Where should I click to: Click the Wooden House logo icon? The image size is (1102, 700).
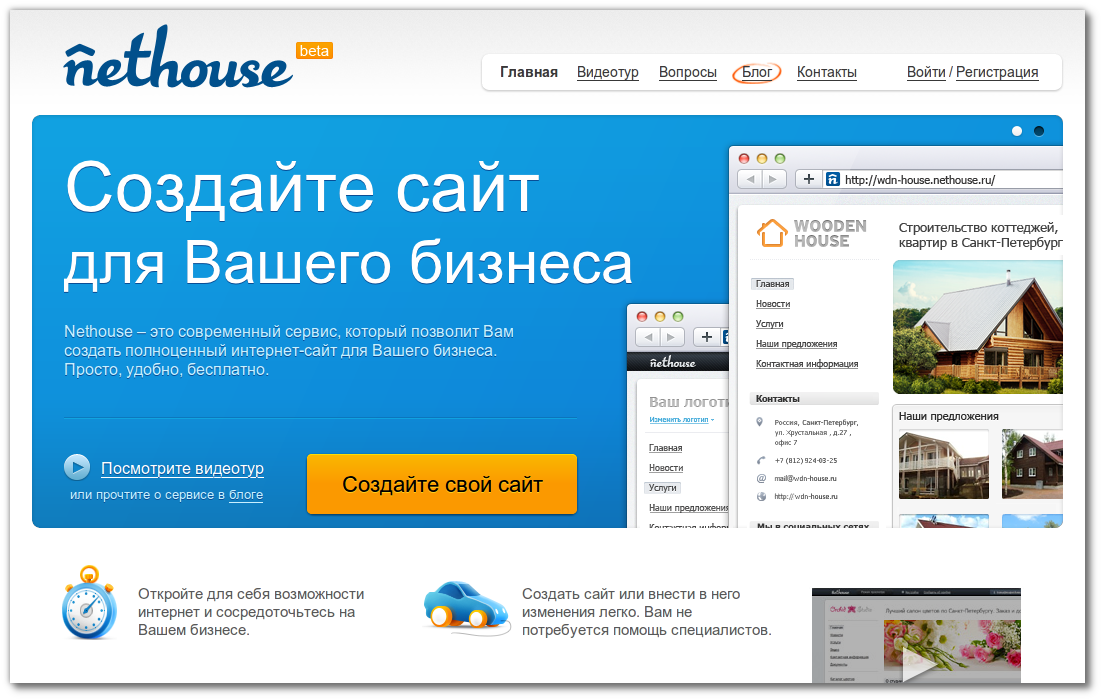tap(772, 233)
